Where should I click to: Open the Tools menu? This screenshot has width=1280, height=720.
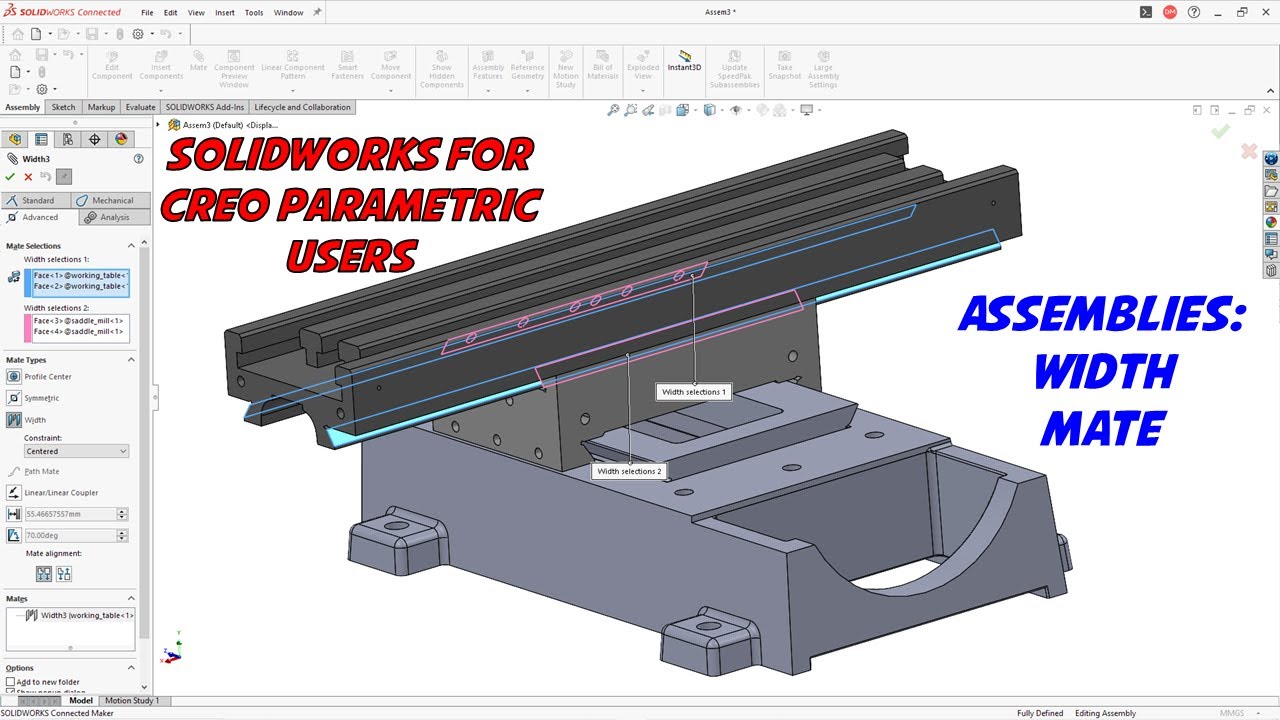tap(254, 13)
